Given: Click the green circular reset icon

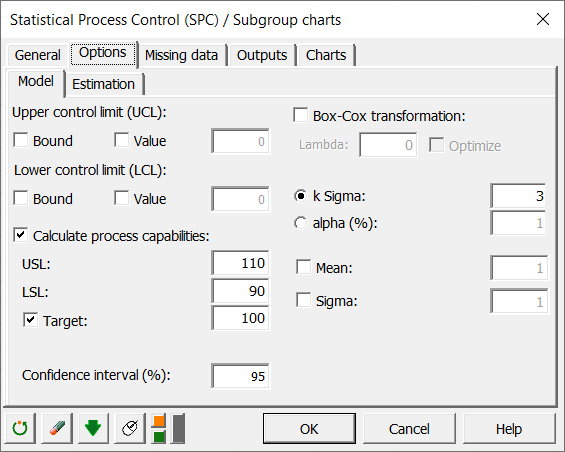Looking at the screenshot, I should [20, 428].
